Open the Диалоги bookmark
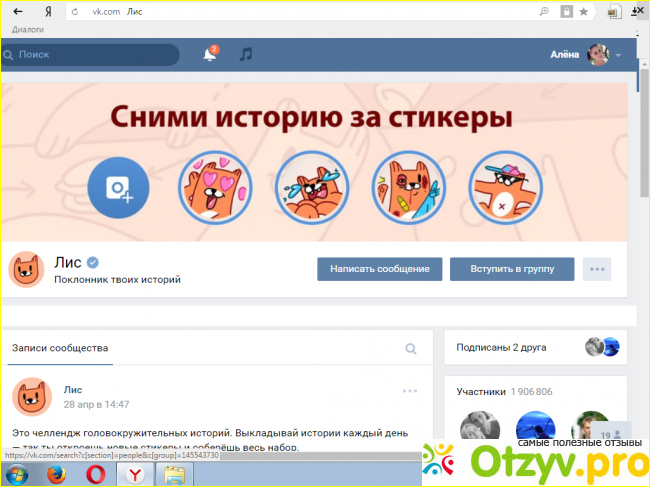The width and height of the screenshot is (650, 487). 28,29
